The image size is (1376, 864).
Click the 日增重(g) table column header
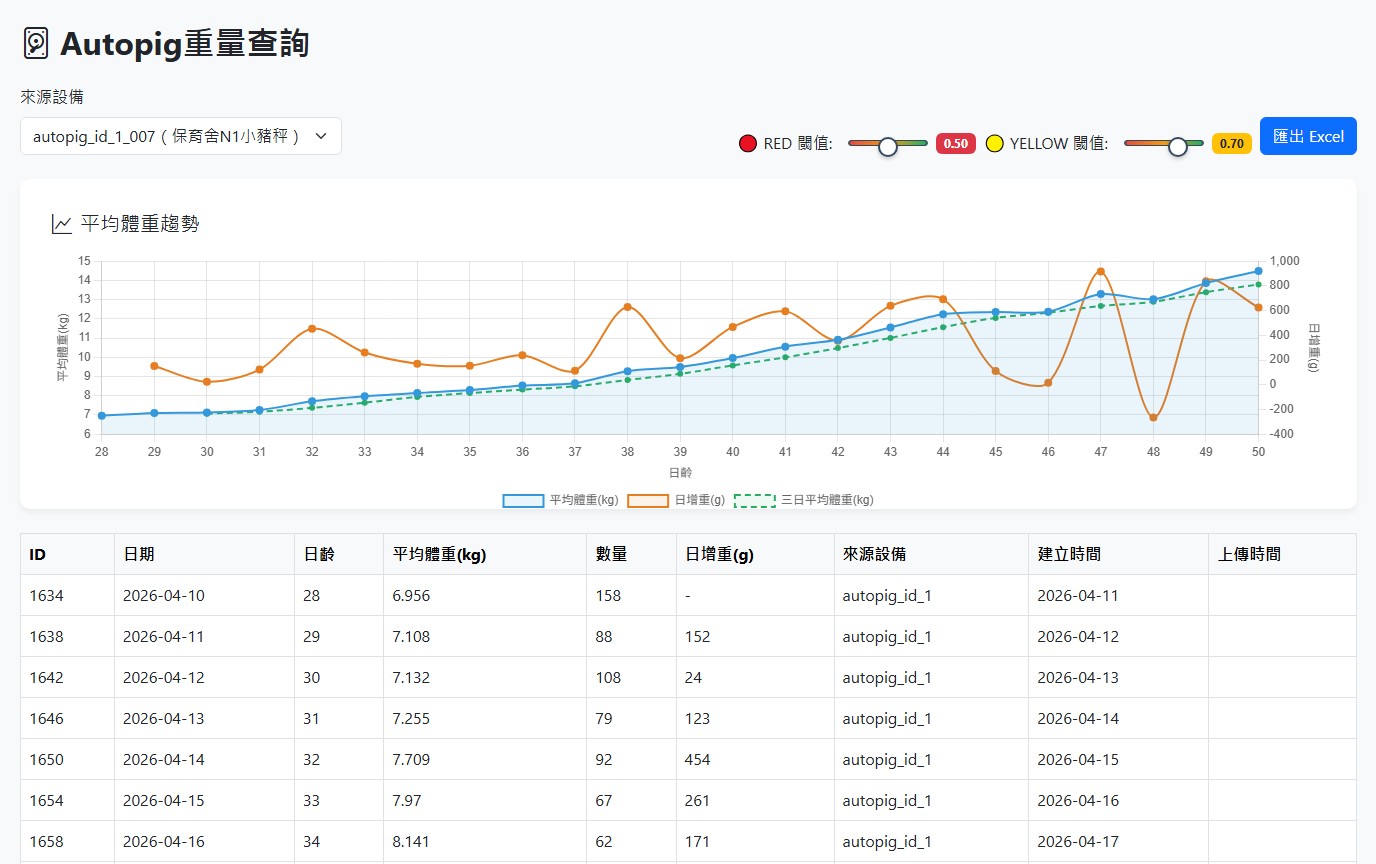(755, 554)
